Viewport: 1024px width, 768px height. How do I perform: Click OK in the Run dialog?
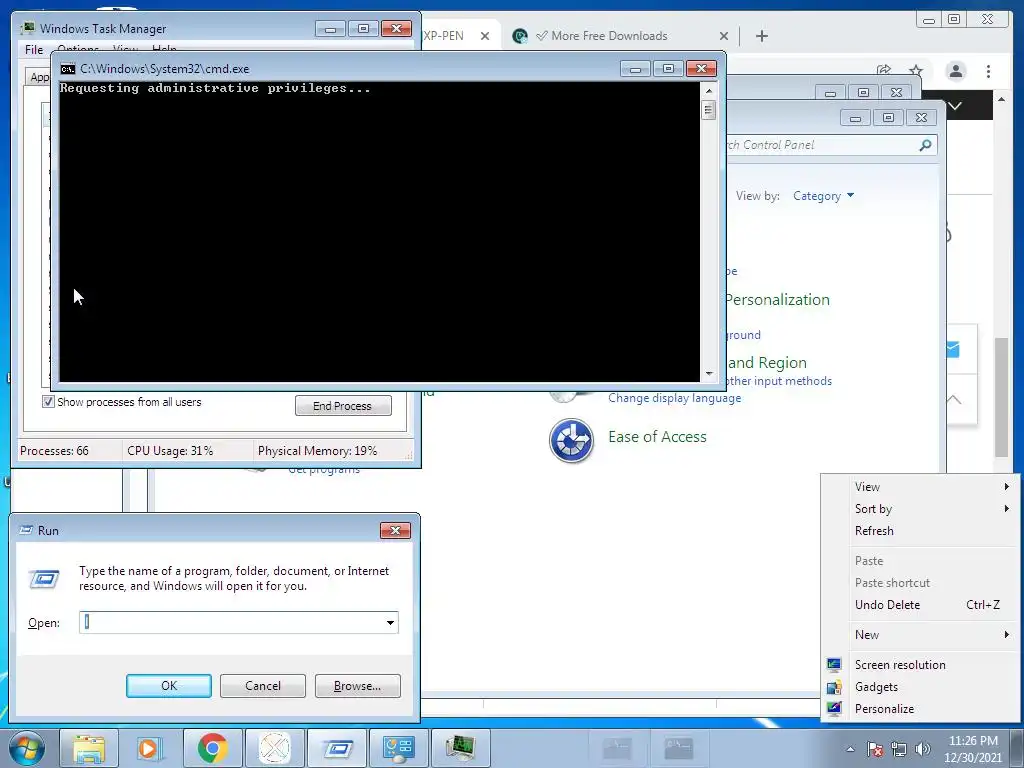click(168, 686)
